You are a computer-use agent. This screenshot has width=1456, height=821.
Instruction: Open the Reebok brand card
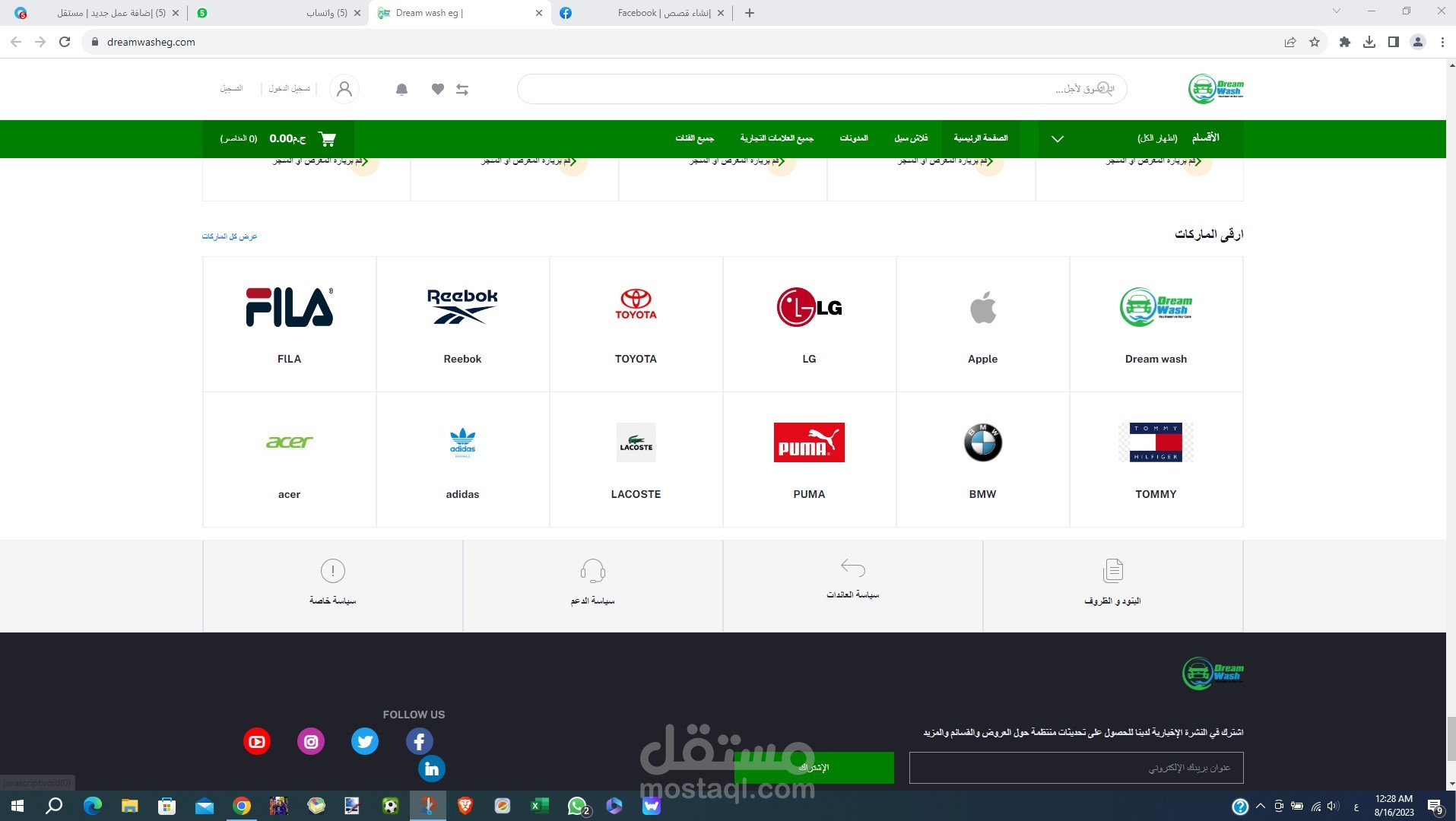click(463, 325)
